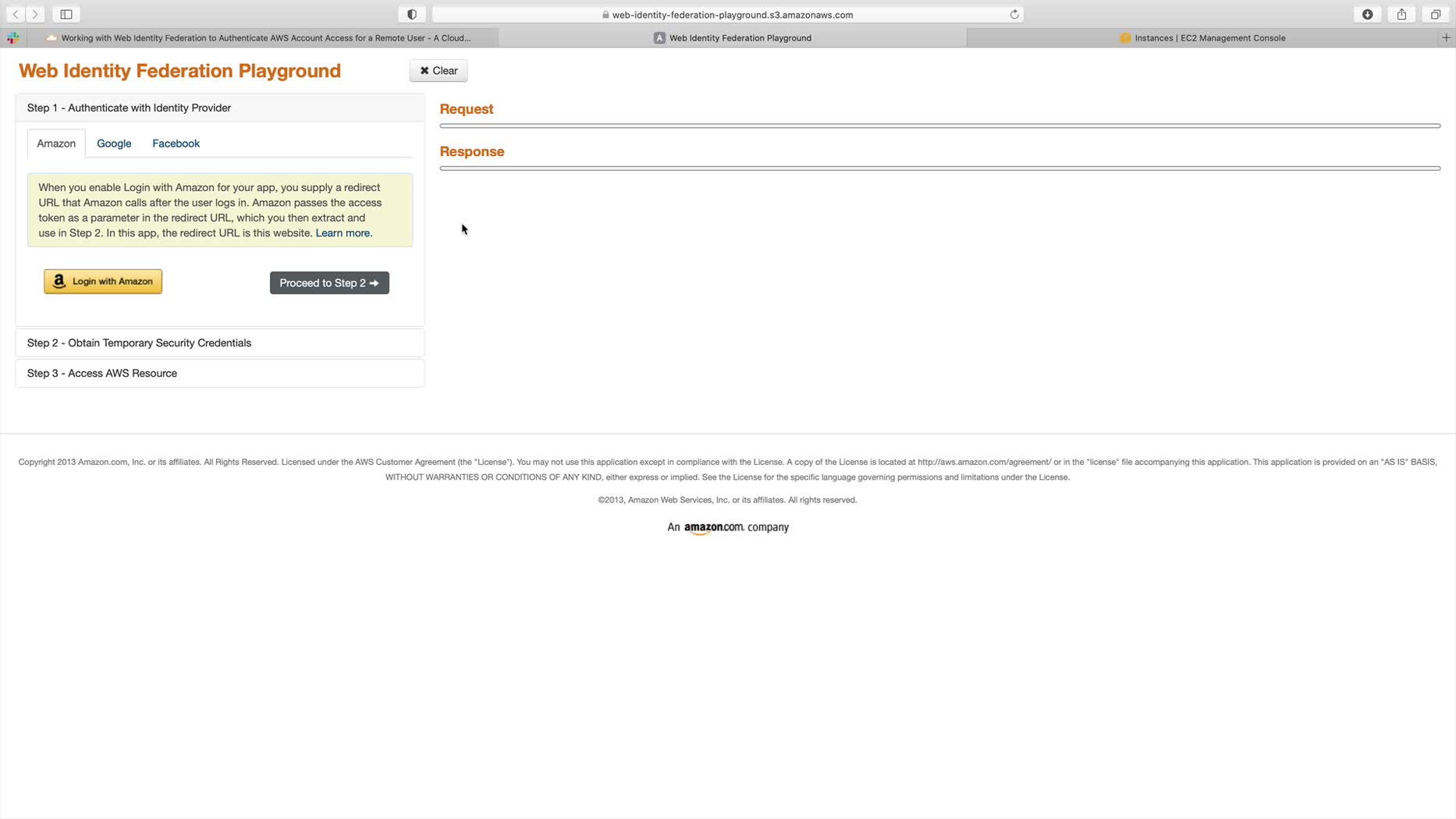1456x819 pixels.
Task: Switch to EC2 Management Console tab
Action: point(1202,37)
